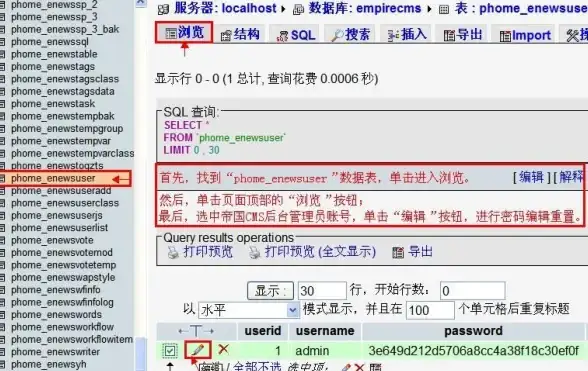Switch to the SQL tab
Image resolution: width=588 pixels, height=371 pixels.
tap(296, 35)
